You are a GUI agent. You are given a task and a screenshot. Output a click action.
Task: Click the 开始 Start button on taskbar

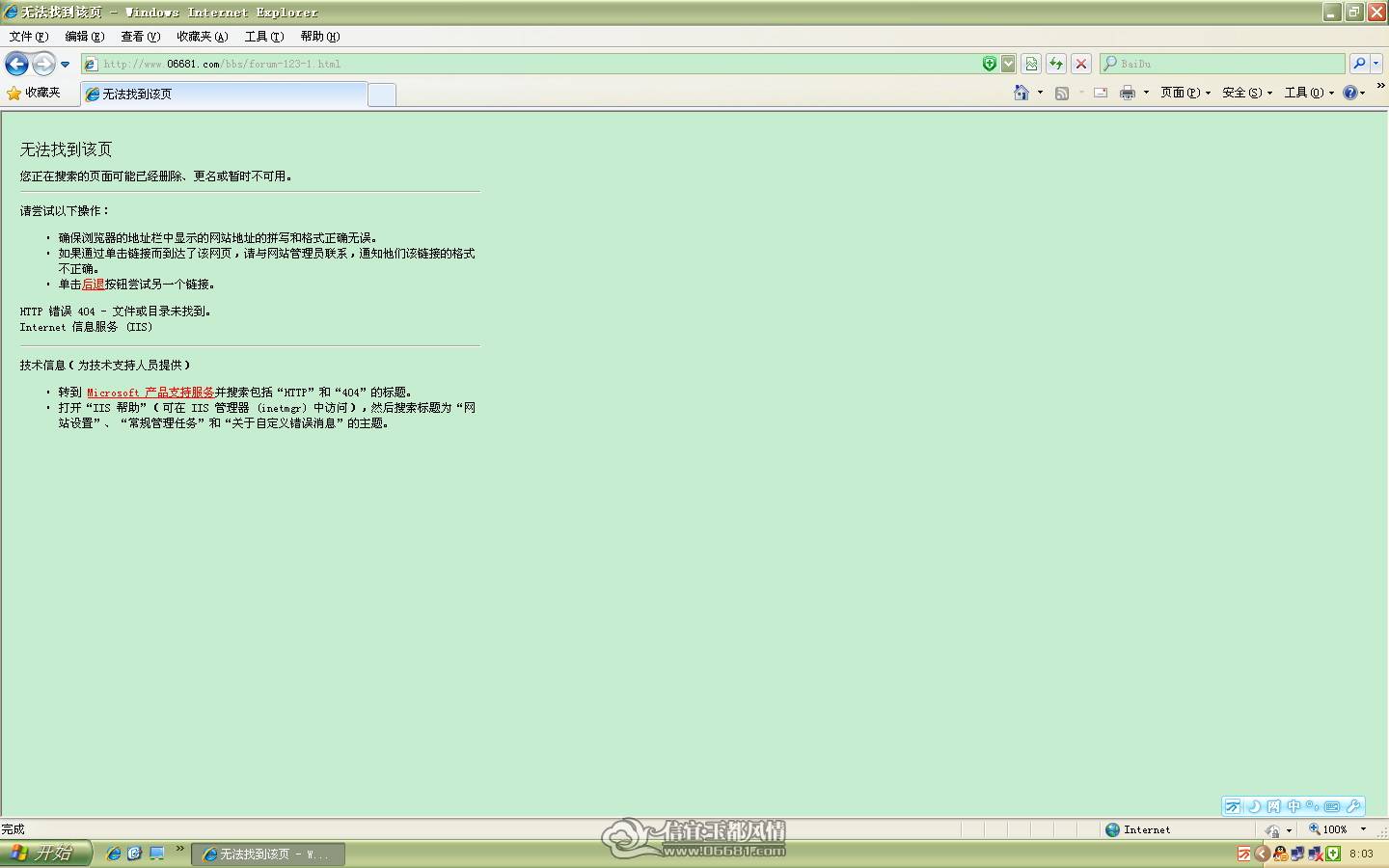(x=46, y=854)
